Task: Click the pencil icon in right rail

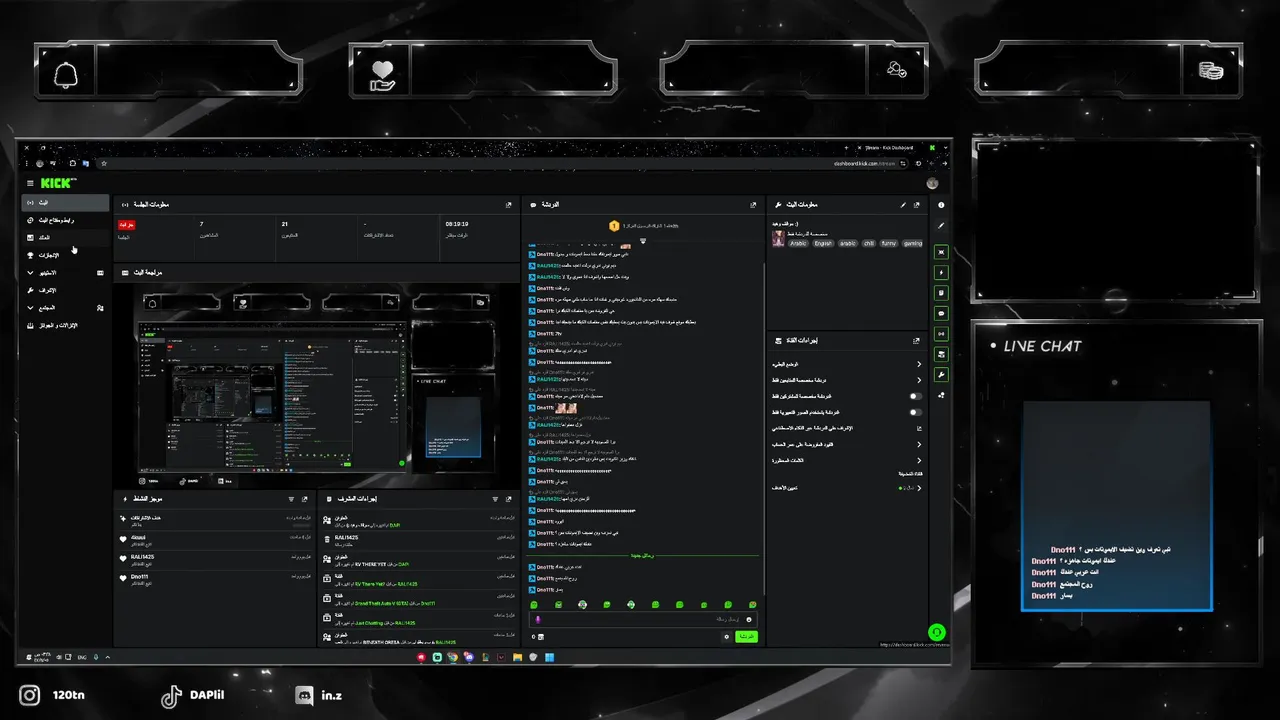Action: click(x=941, y=225)
